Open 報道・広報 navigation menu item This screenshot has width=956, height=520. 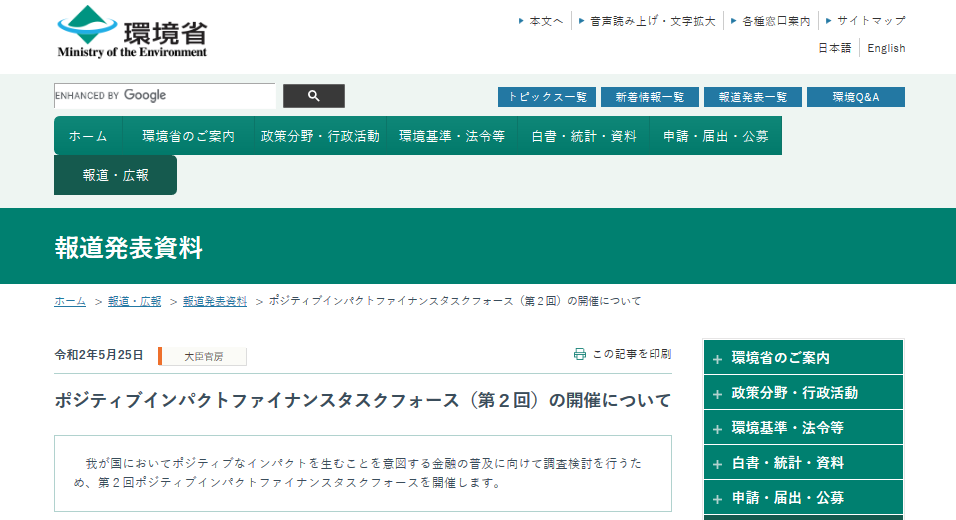click(x=115, y=175)
